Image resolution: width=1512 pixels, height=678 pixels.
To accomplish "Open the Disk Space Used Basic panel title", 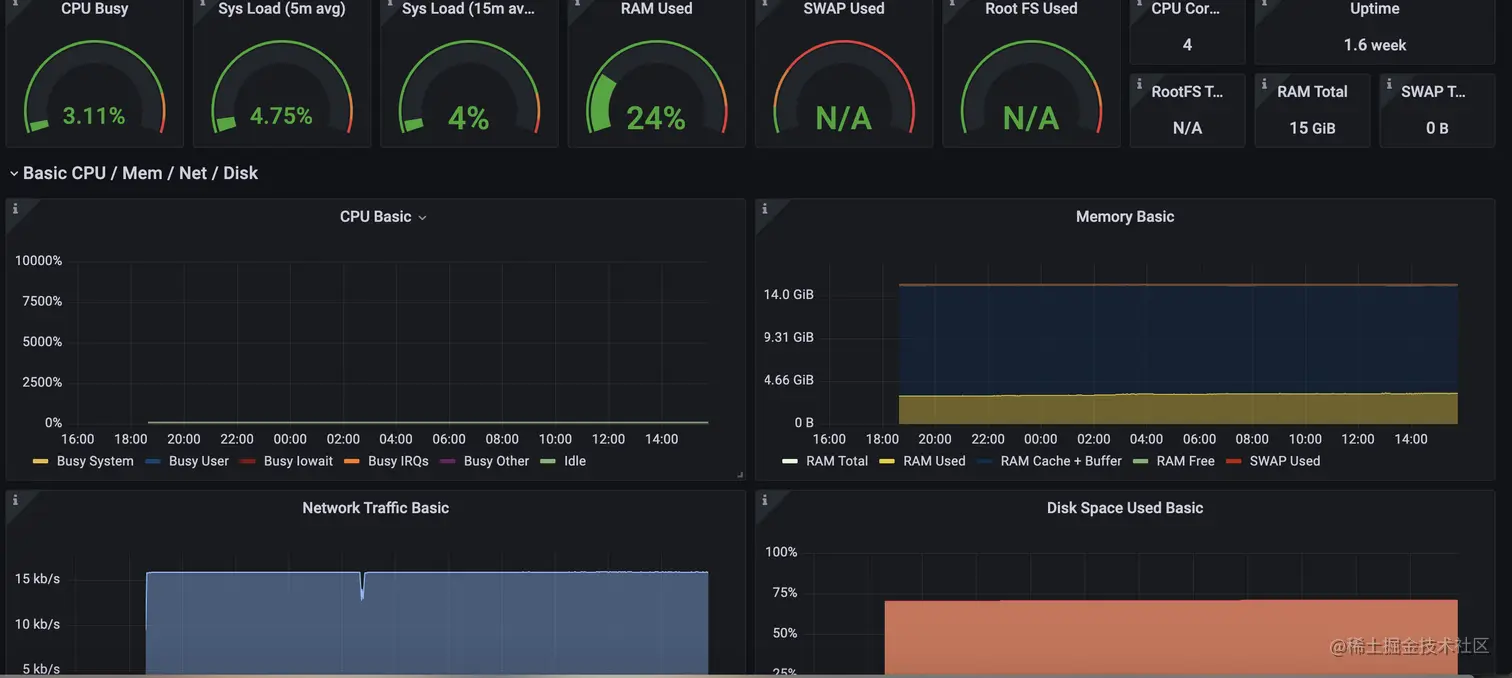I will (x=1125, y=508).
